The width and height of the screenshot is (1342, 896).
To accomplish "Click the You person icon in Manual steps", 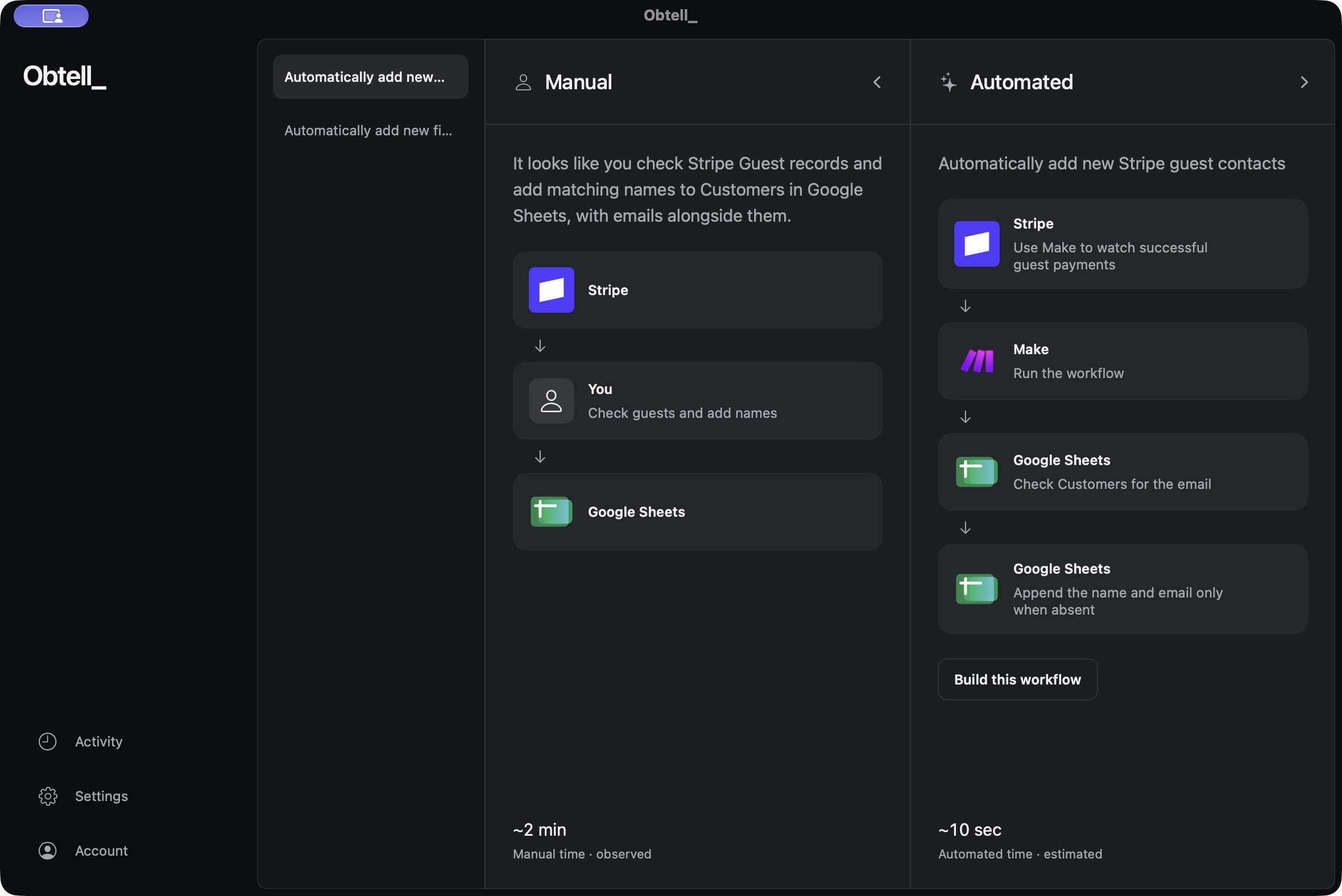I will 551,401.
